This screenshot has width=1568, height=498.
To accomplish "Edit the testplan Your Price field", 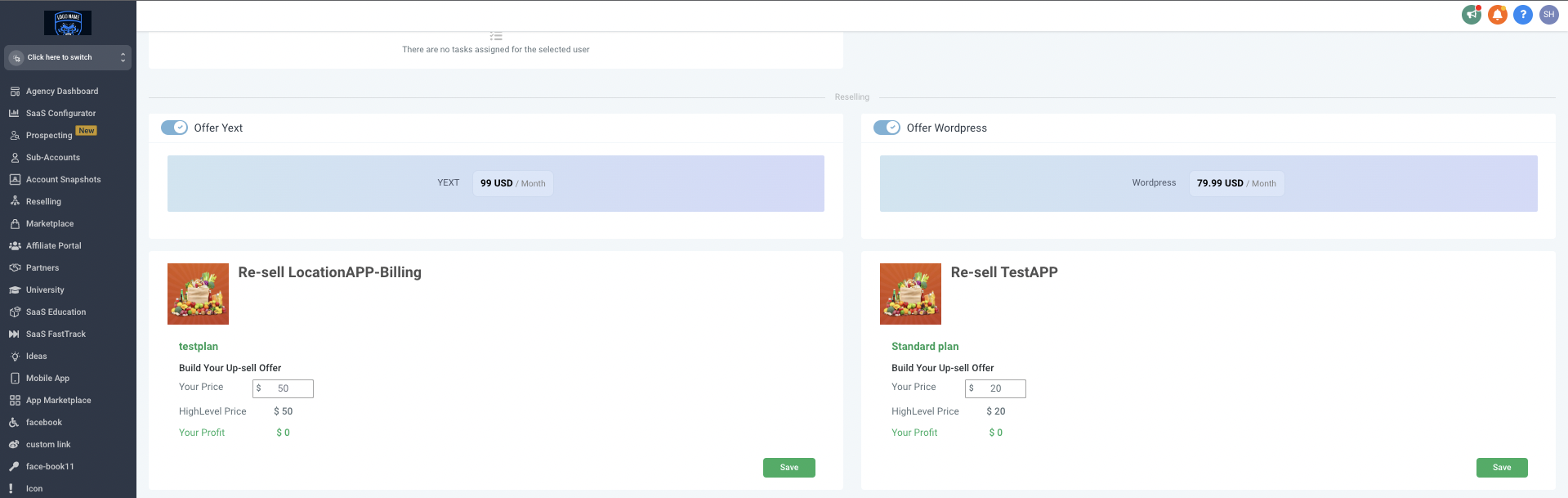I will pos(283,388).
